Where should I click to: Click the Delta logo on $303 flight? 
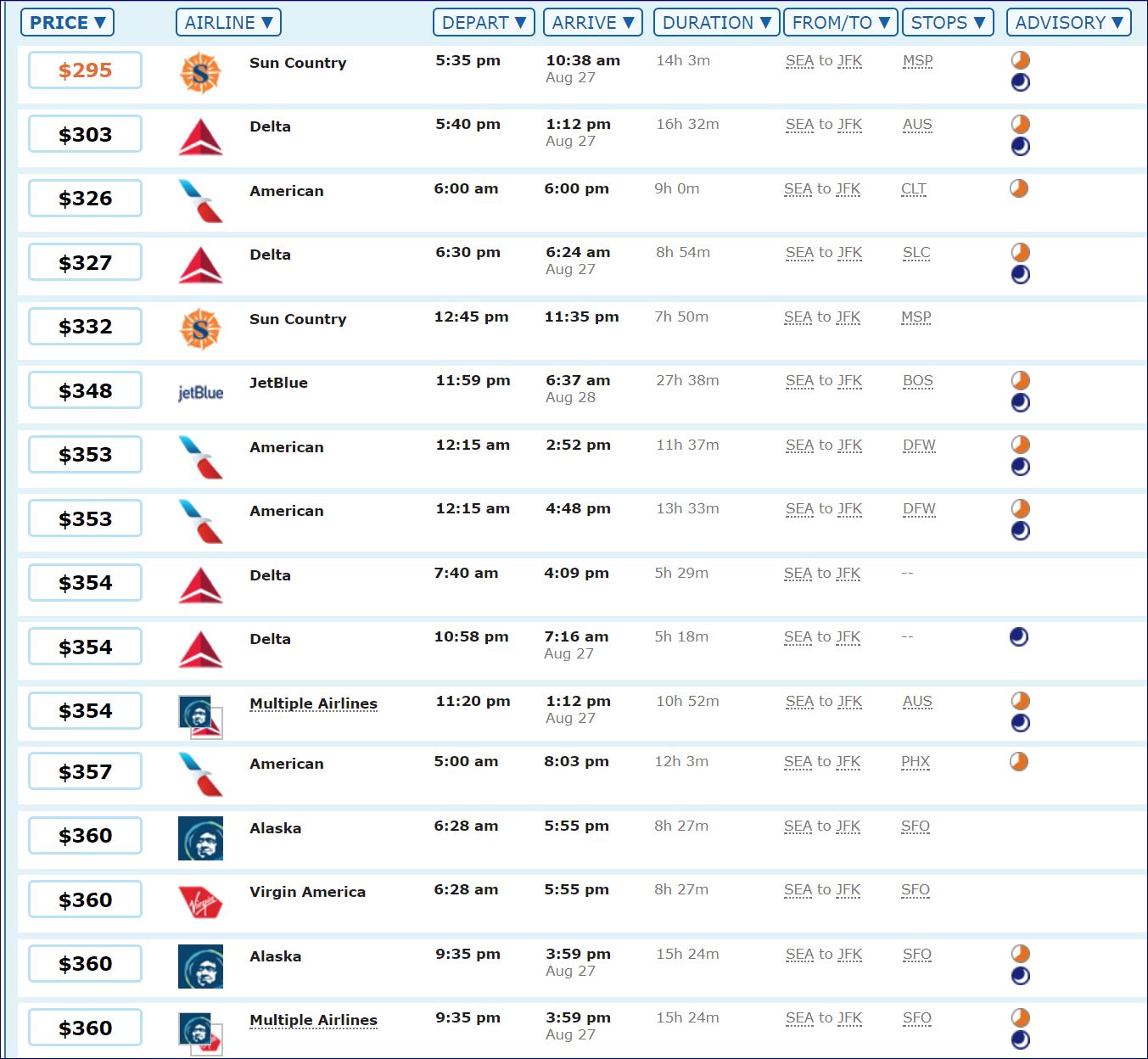pyautogui.click(x=200, y=137)
